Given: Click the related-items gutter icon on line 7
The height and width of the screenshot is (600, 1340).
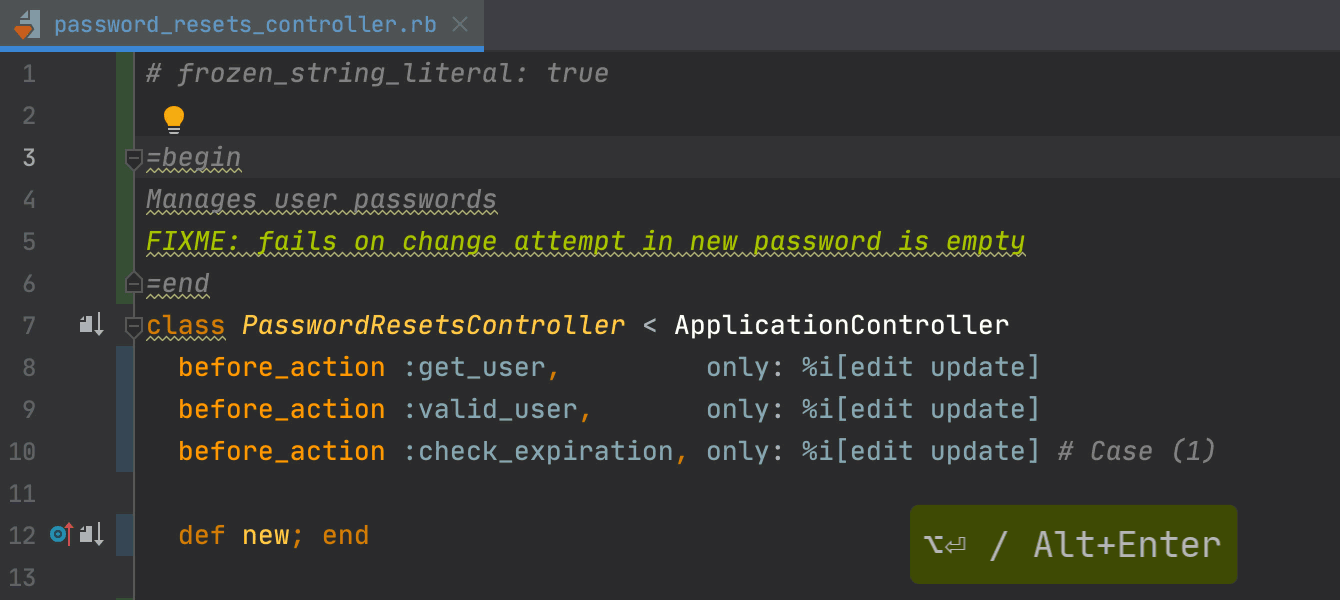Looking at the screenshot, I should (x=92, y=325).
